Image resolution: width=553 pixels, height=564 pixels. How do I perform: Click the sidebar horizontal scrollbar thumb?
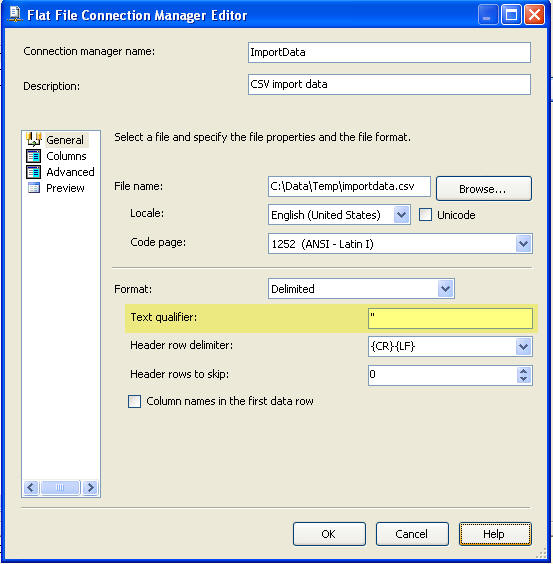click(60, 488)
